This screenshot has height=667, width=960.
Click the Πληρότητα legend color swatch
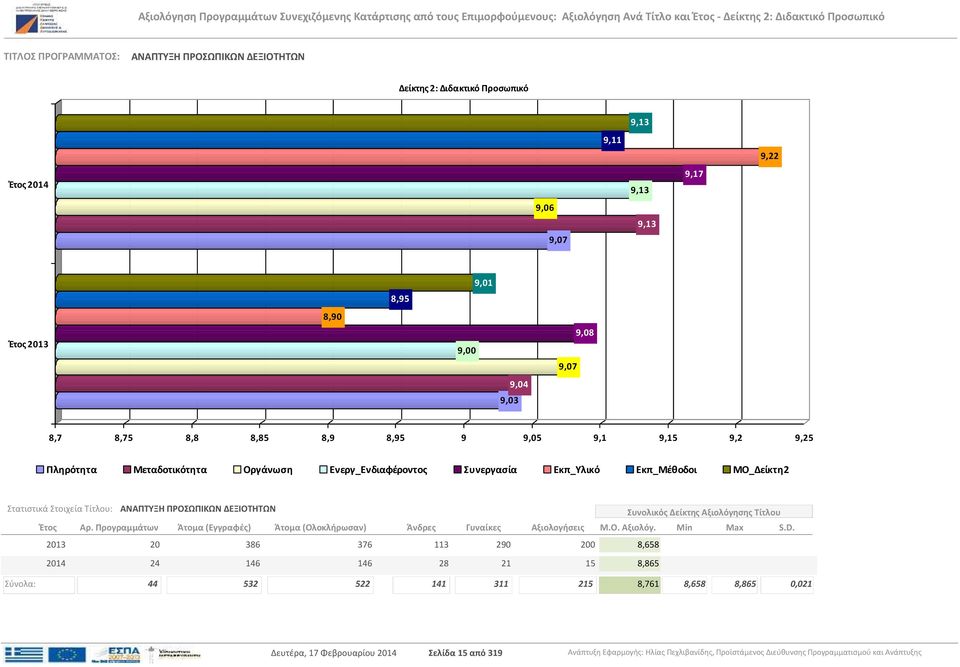tap(40, 470)
